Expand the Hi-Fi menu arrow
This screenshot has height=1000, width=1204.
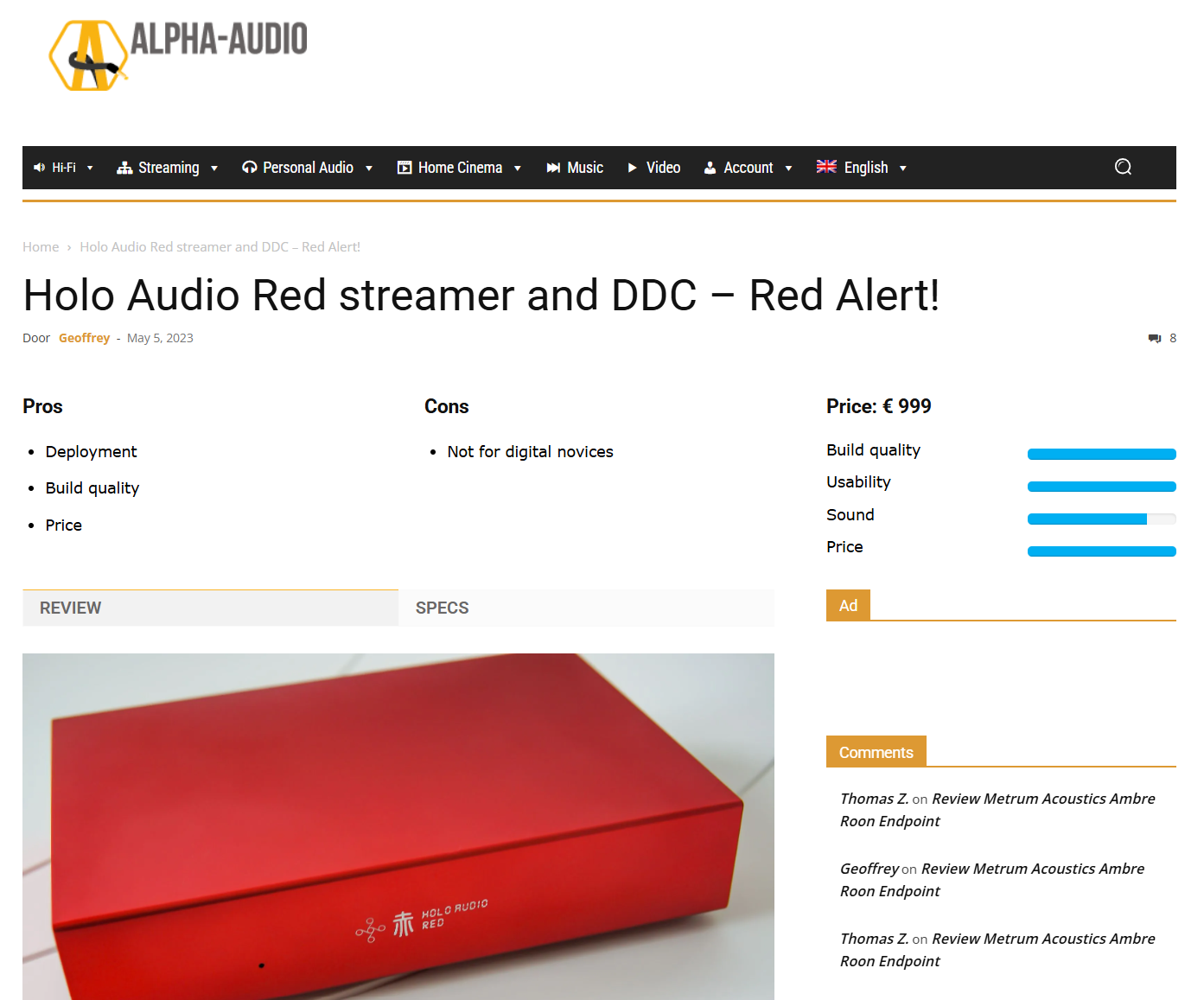point(90,169)
